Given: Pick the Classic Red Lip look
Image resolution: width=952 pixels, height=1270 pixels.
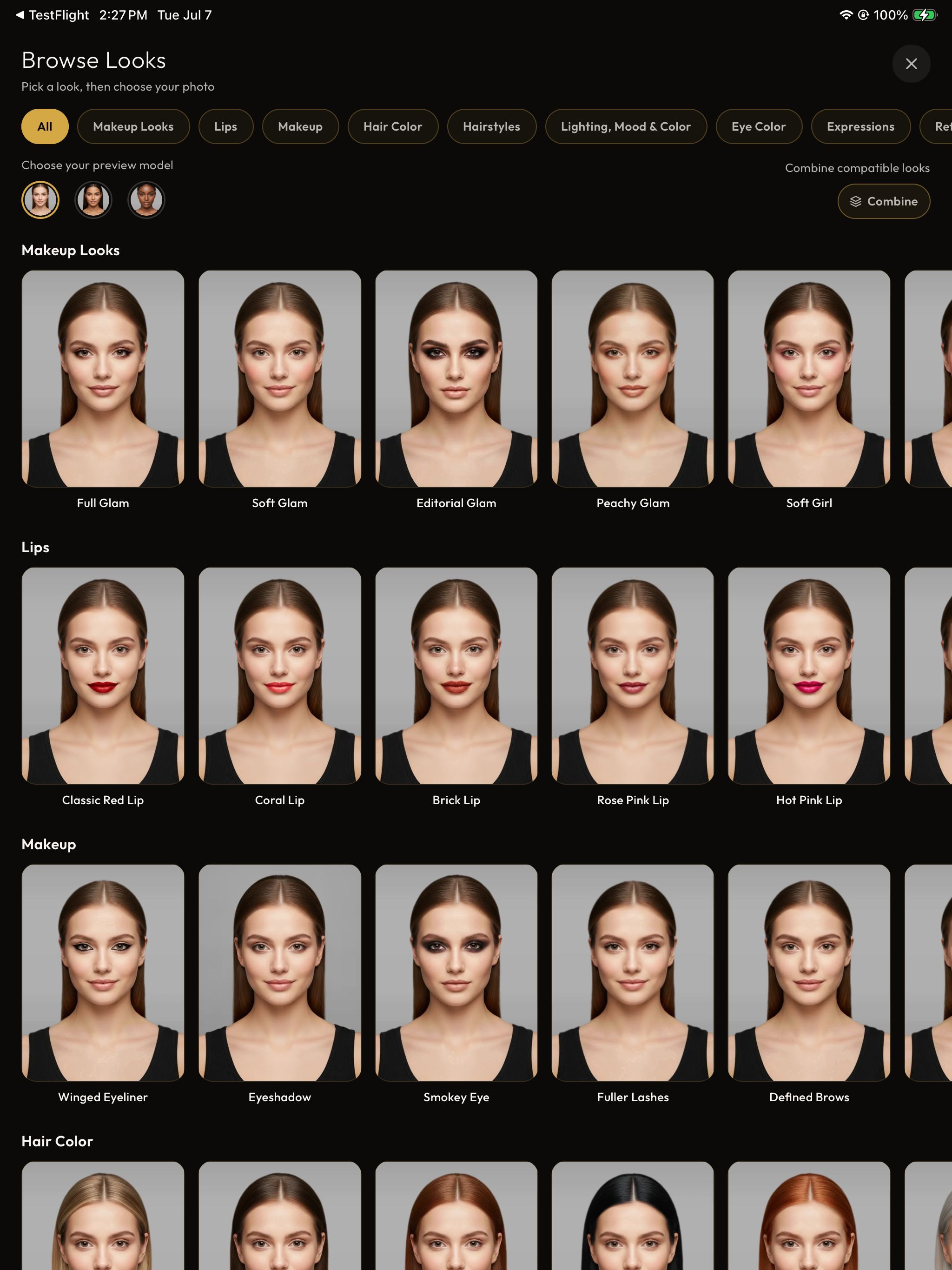Looking at the screenshot, I should pyautogui.click(x=103, y=676).
